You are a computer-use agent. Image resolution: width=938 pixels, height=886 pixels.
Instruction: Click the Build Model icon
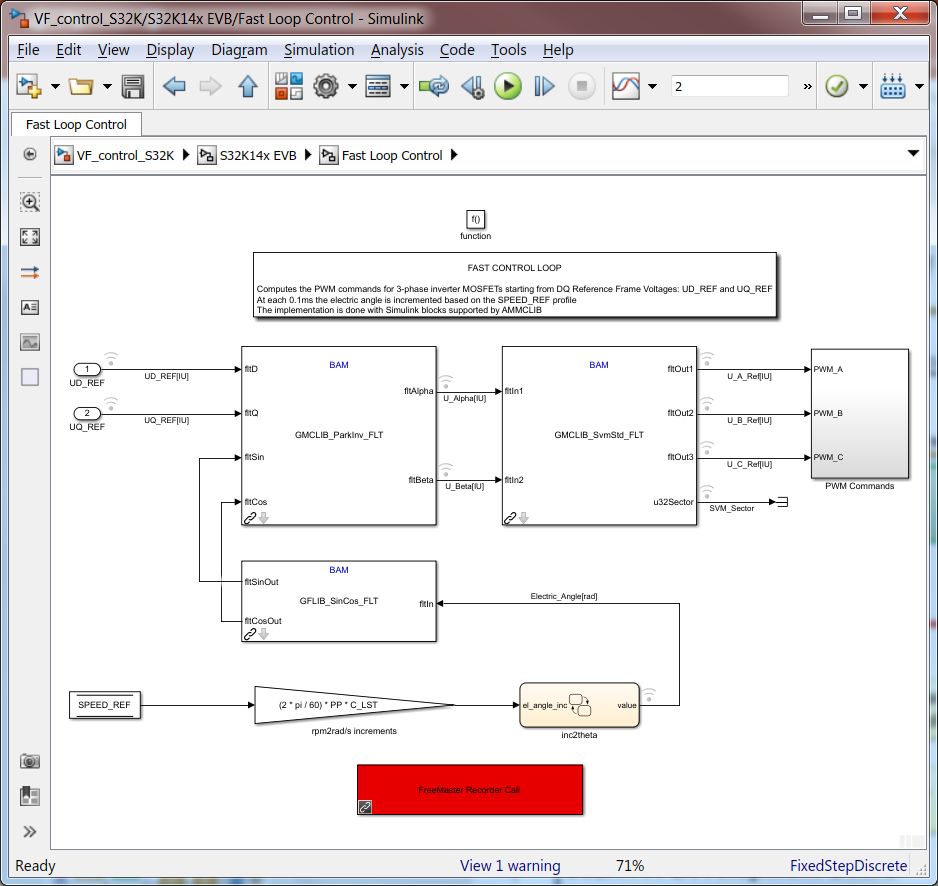[x=893, y=87]
